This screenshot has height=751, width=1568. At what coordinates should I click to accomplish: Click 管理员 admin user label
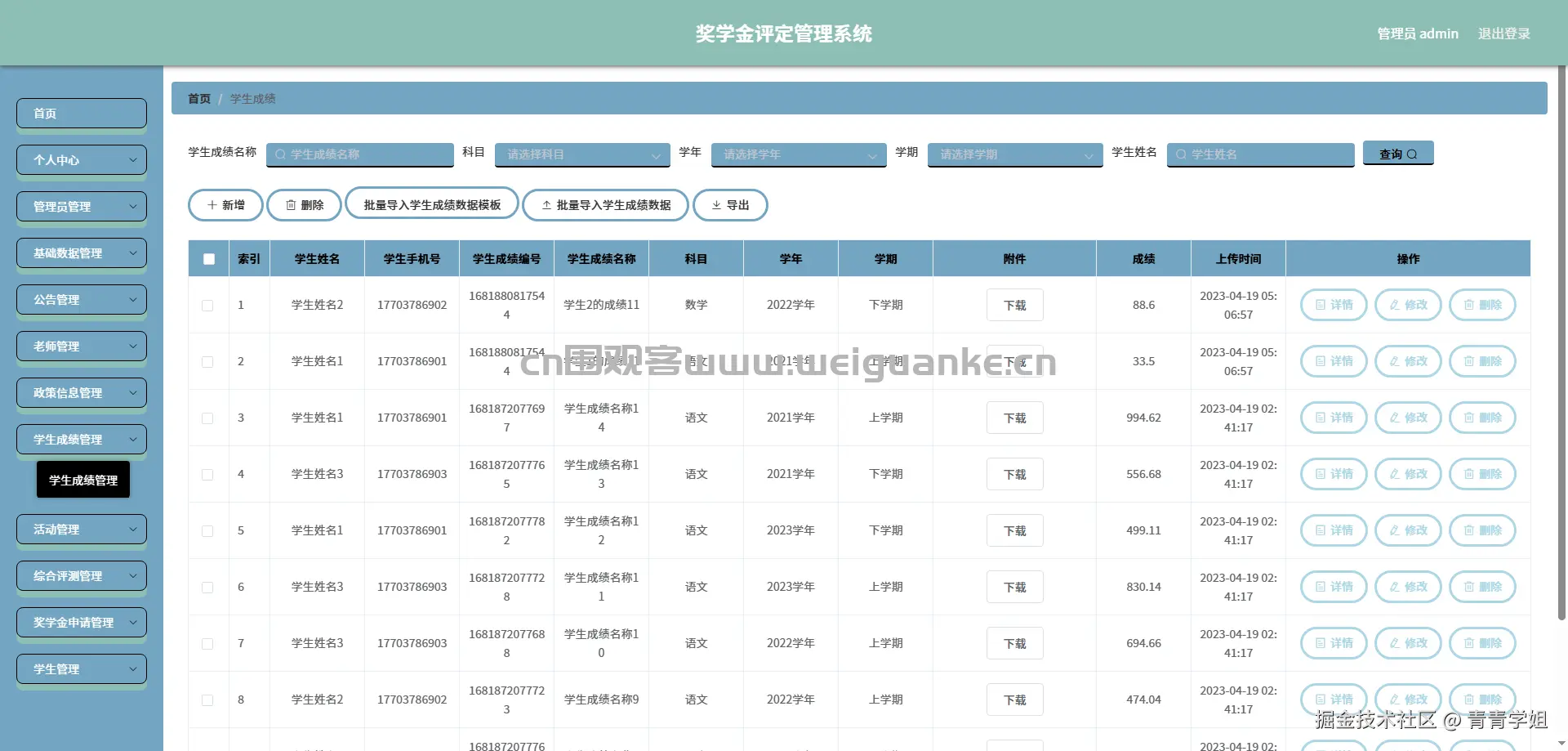[1418, 34]
